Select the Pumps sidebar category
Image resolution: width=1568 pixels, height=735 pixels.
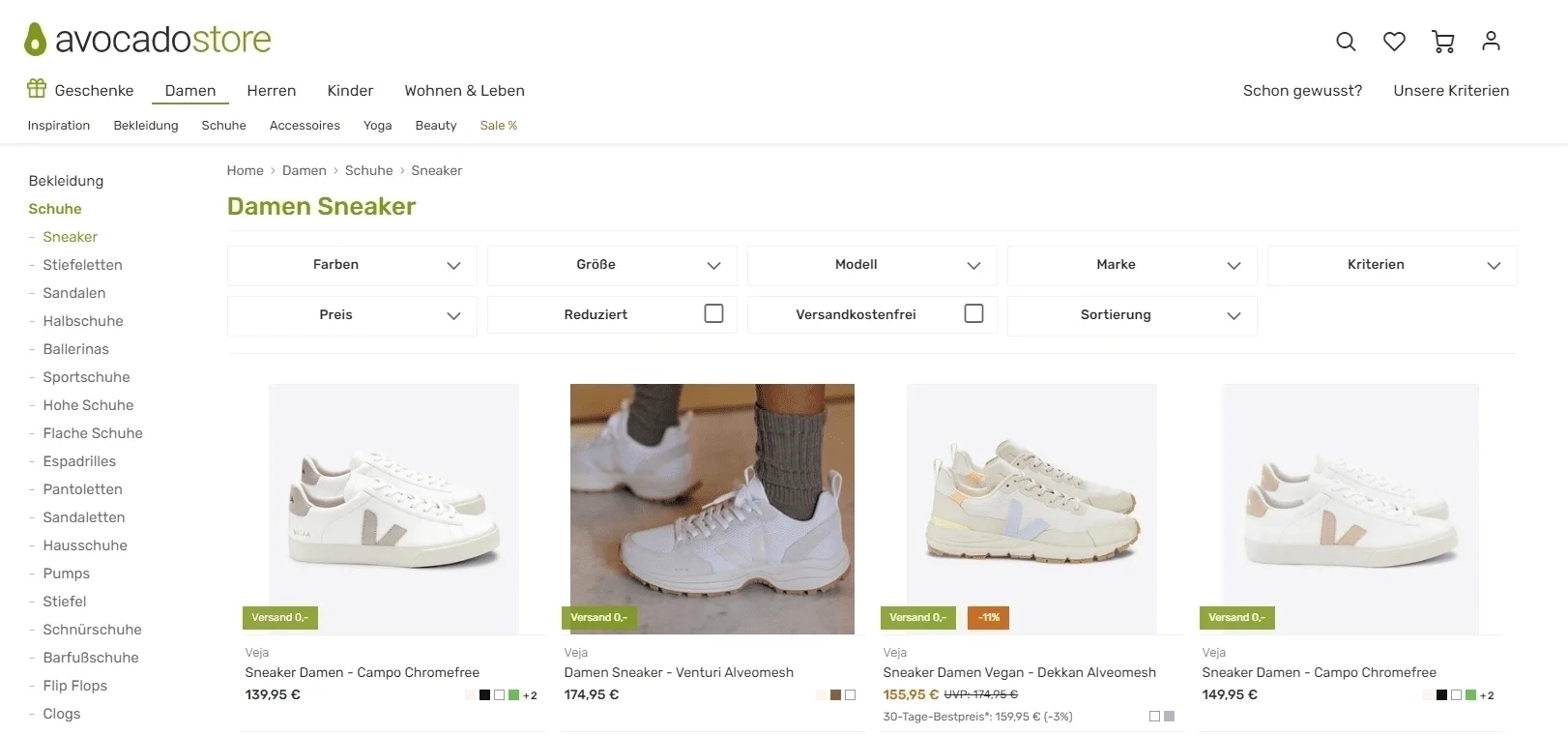click(x=66, y=573)
